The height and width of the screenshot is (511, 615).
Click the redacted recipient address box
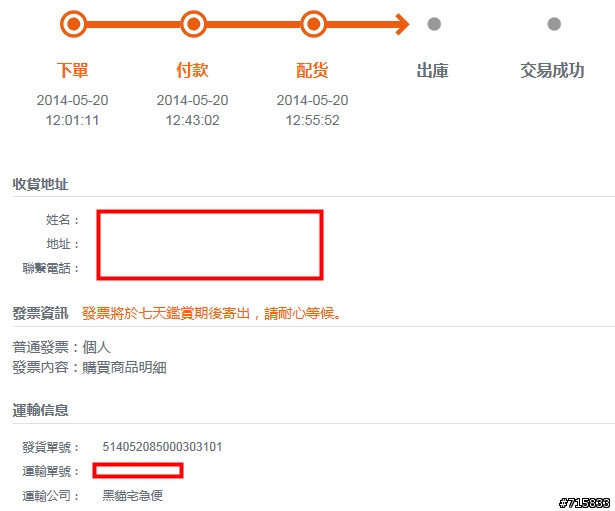pos(210,245)
